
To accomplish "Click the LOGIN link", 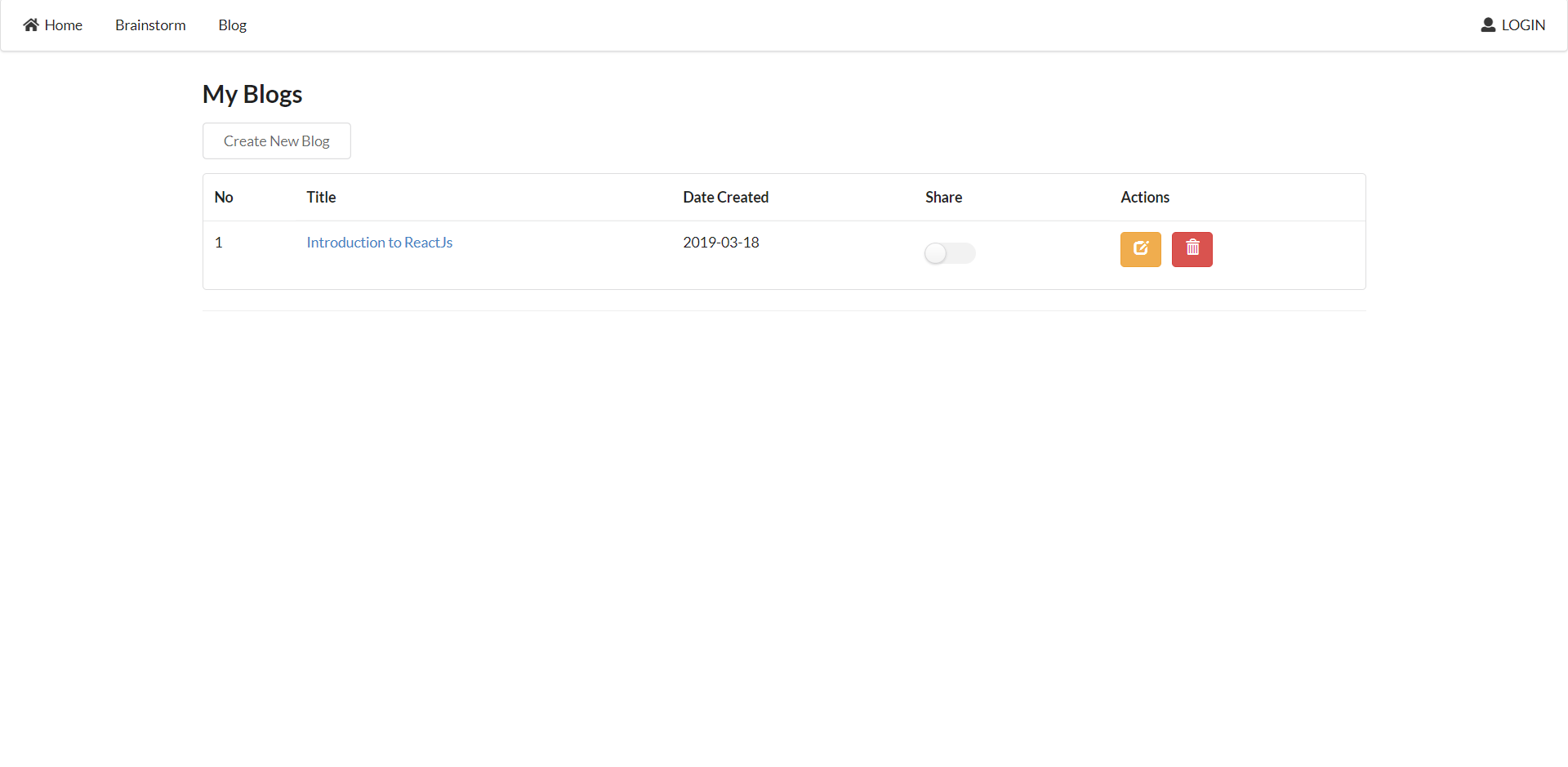I will click(x=1512, y=25).
